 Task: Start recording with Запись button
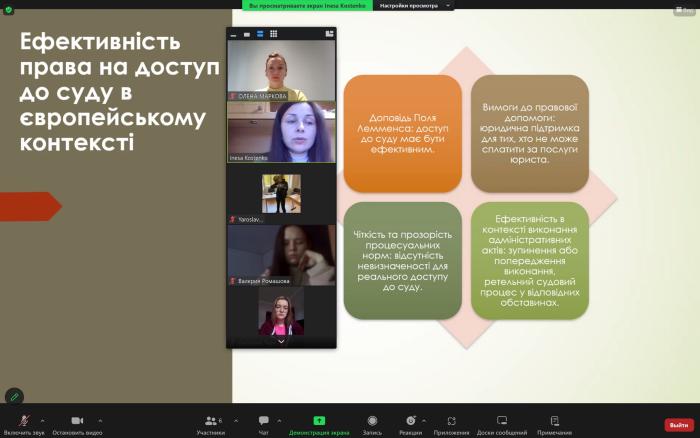tap(372, 423)
